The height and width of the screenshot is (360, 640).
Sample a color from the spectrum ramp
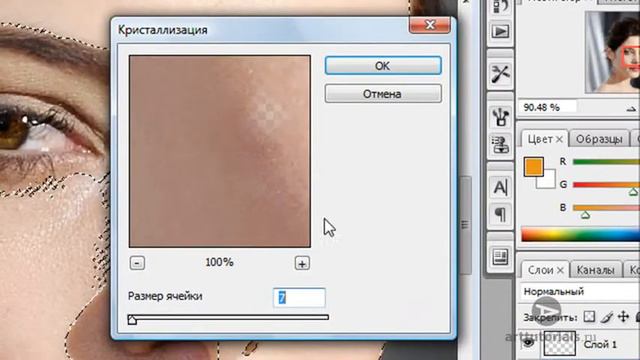click(x=580, y=235)
